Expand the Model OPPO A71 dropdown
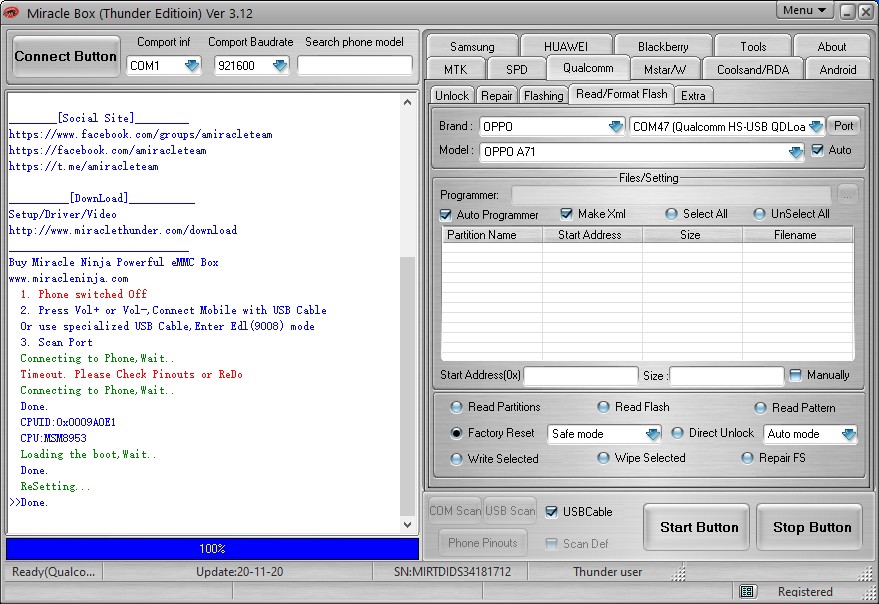879x604 pixels. (795, 151)
